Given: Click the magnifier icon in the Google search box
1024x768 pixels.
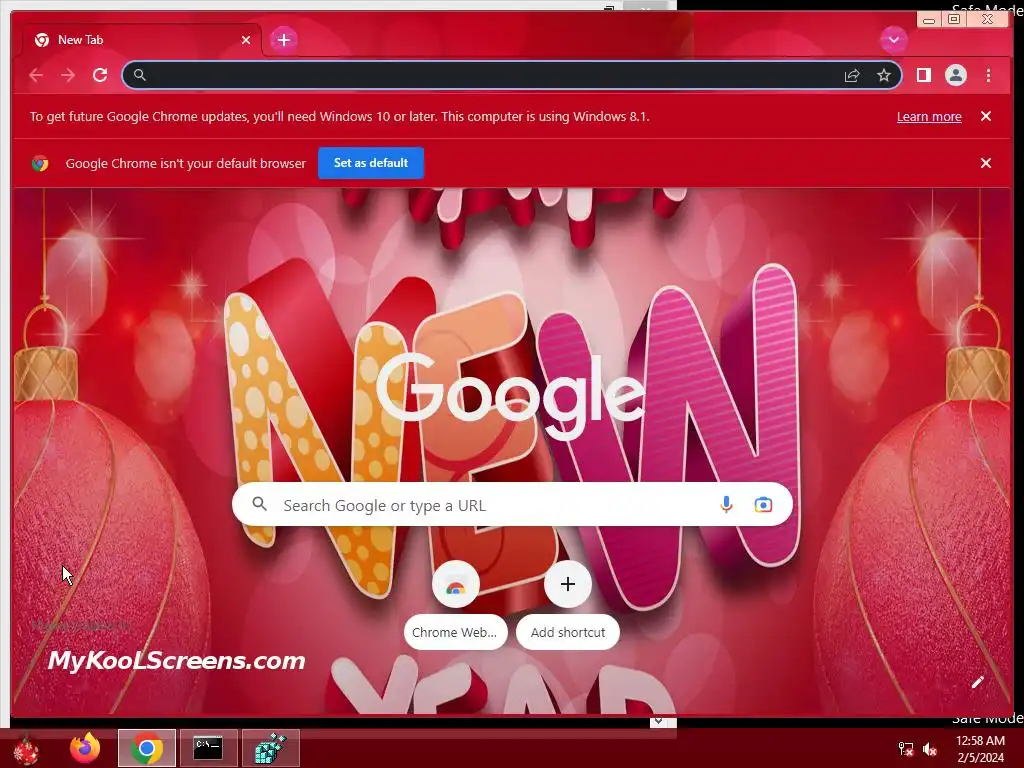Looking at the screenshot, I should [x=259, y=504].
